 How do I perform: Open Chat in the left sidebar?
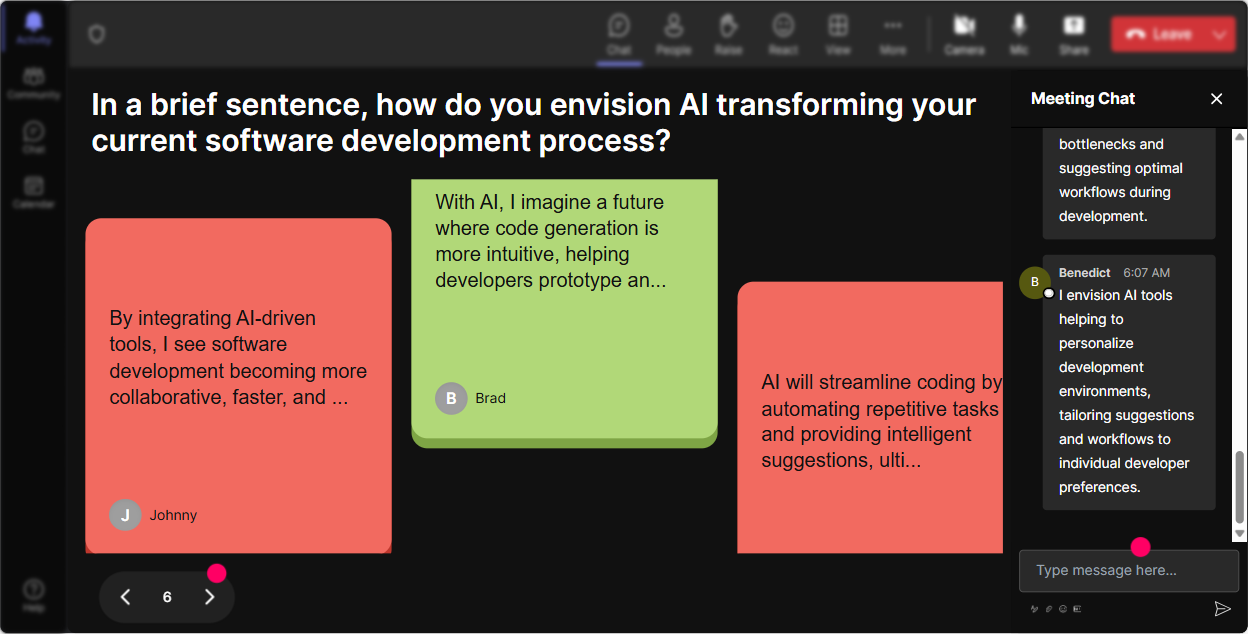click(34, 137)
